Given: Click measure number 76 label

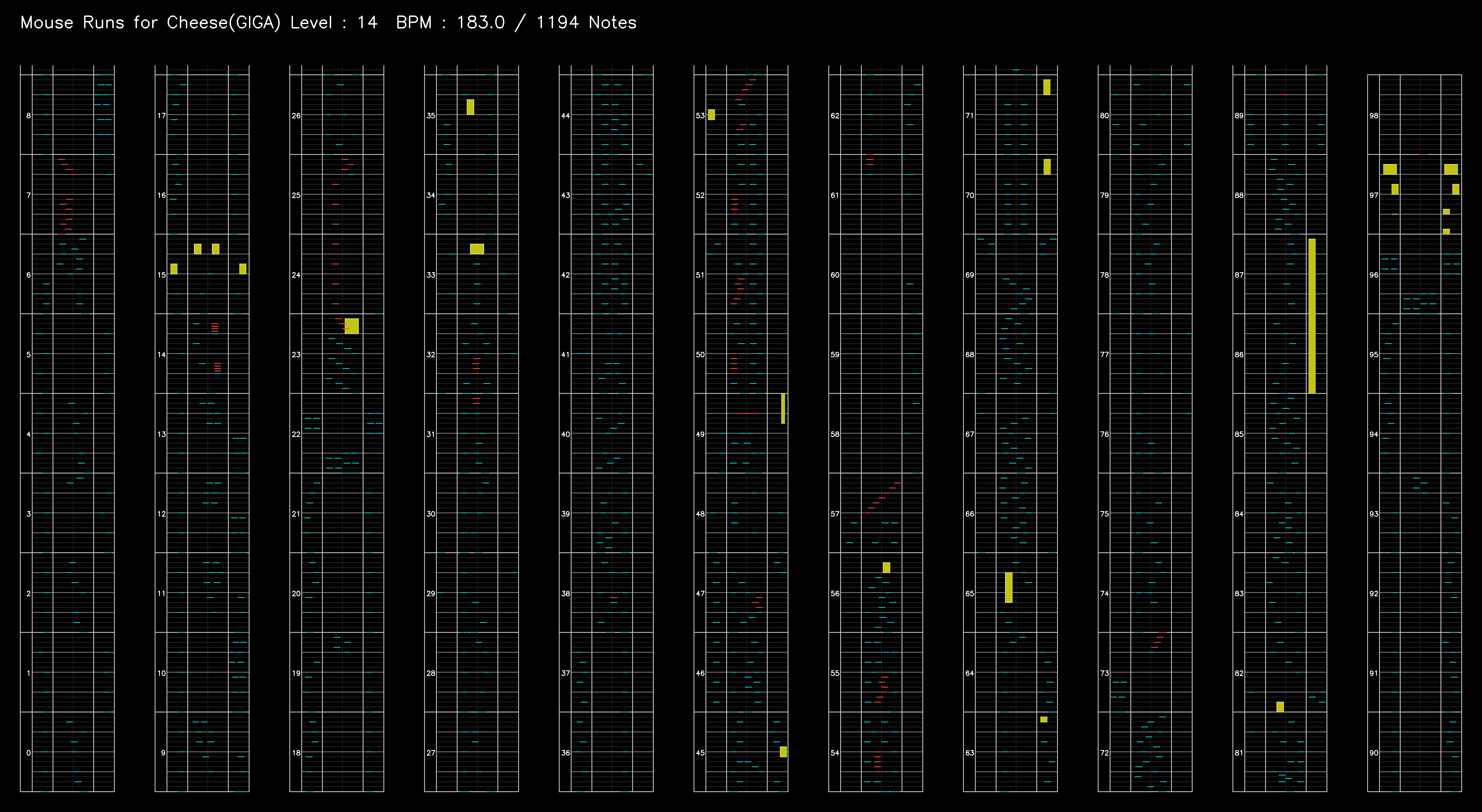Looking at the screenshot, I should (x=1105, y=434).
